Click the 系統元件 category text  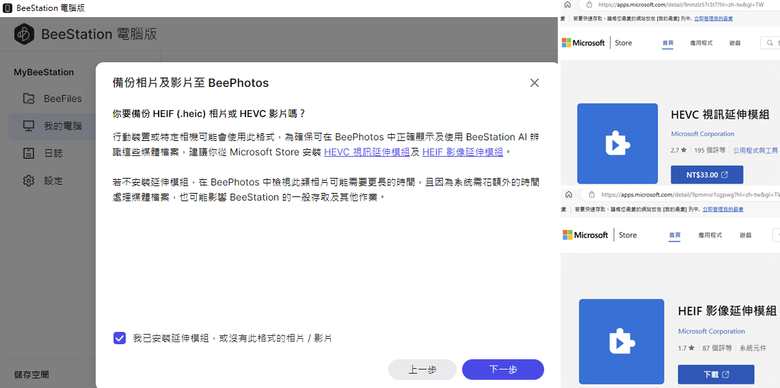tap(753, 348)
